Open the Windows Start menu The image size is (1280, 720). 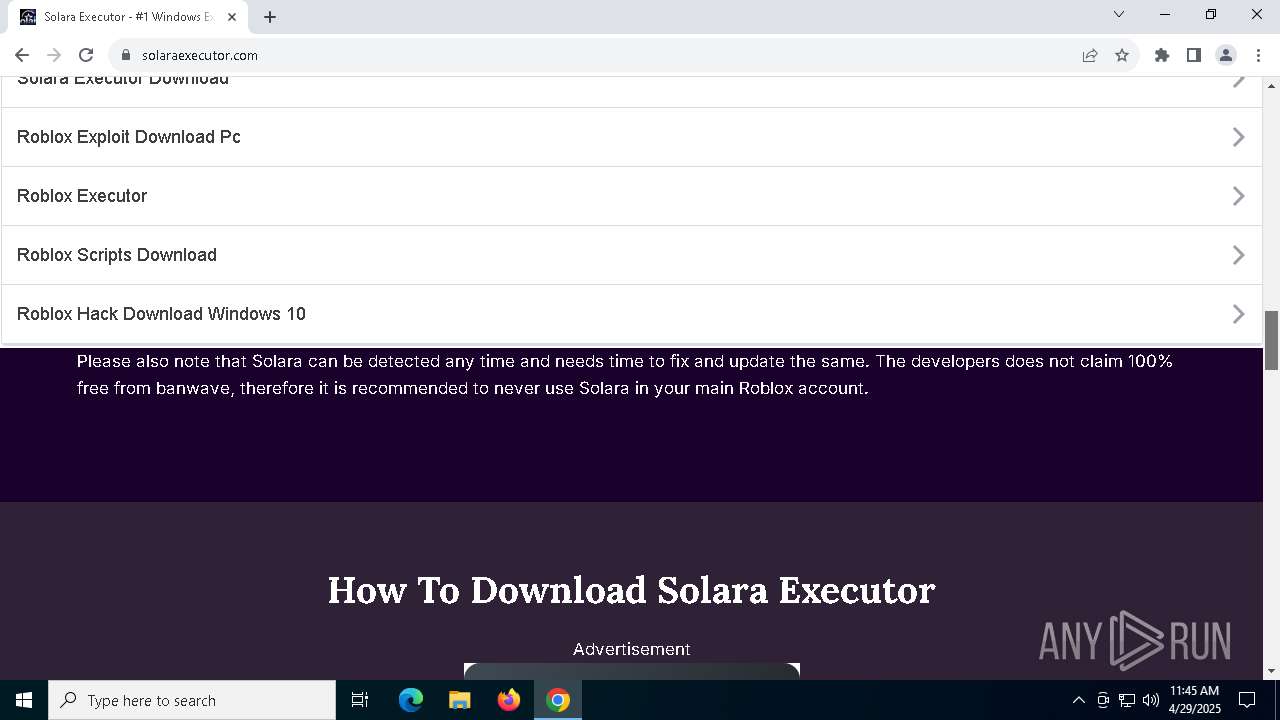tap(24, 700)
